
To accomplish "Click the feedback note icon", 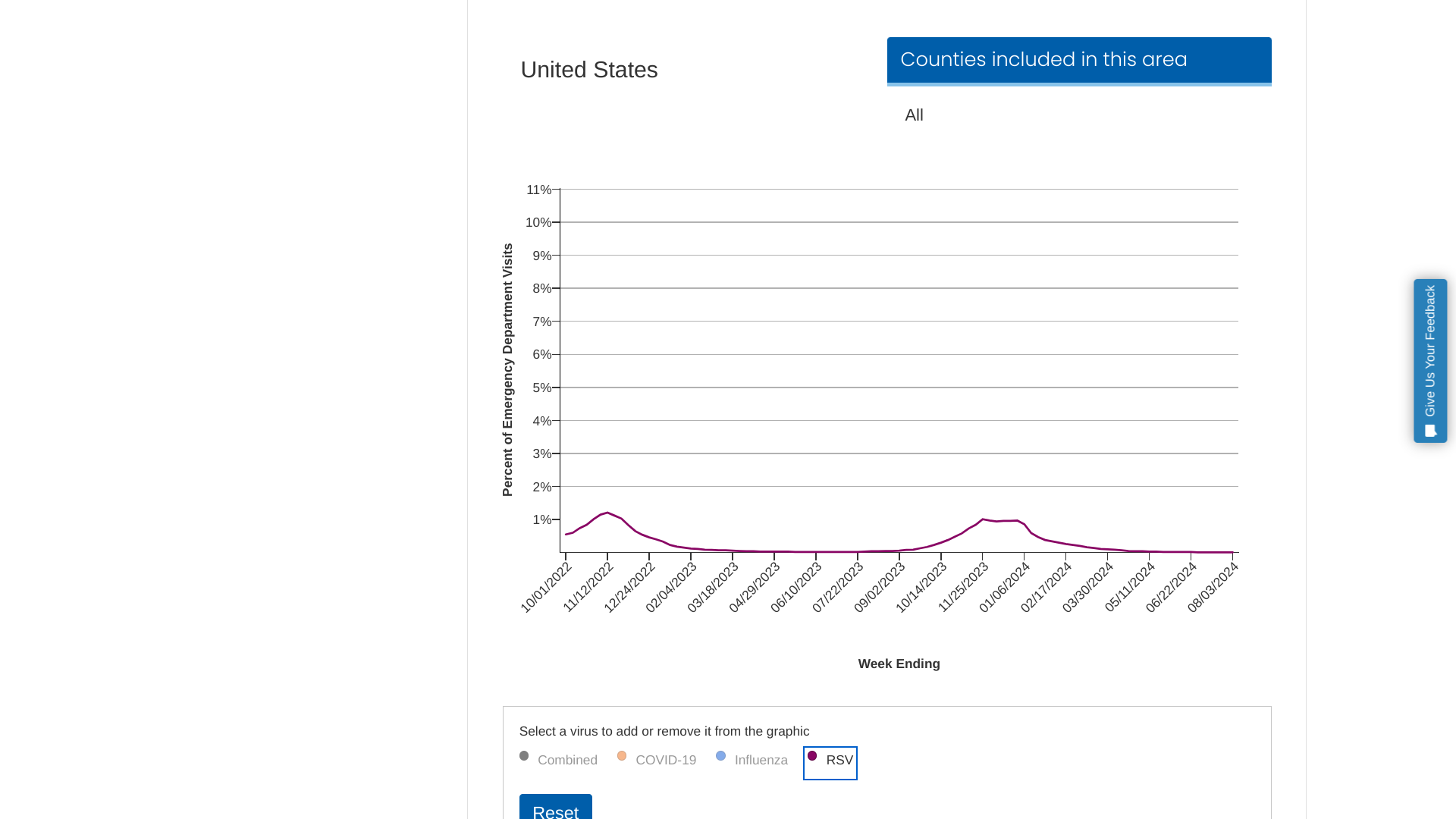I will (x=1430, y=431).
